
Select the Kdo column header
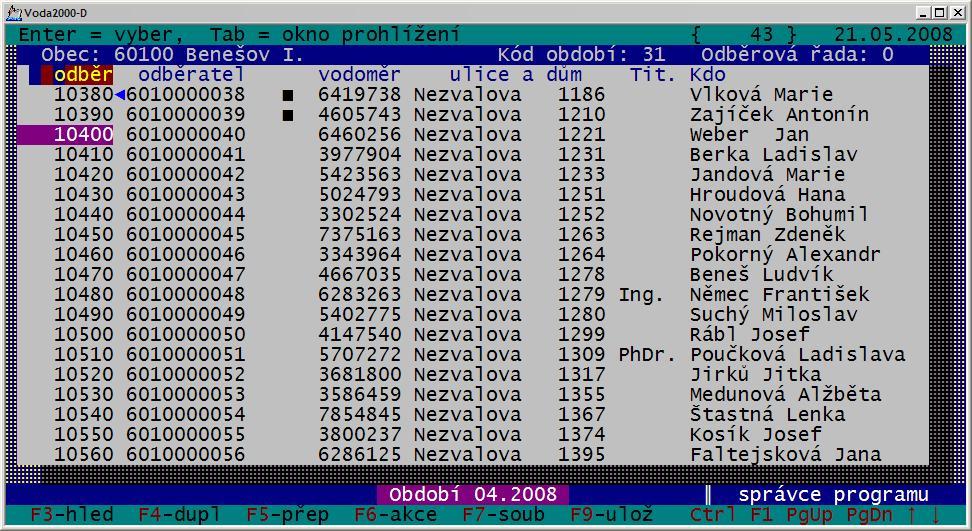708,75
